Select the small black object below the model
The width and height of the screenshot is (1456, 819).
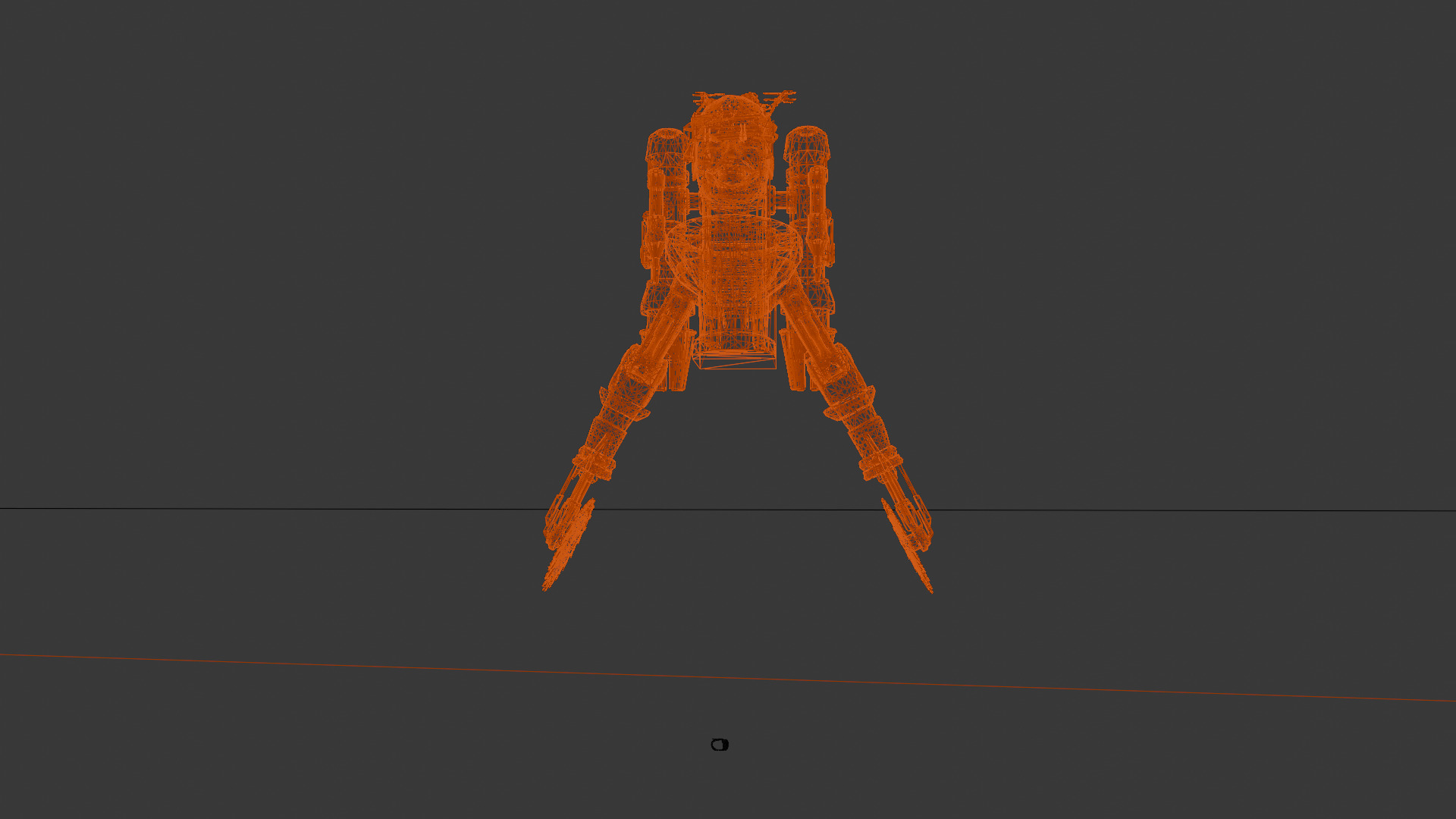click(720, 745)
